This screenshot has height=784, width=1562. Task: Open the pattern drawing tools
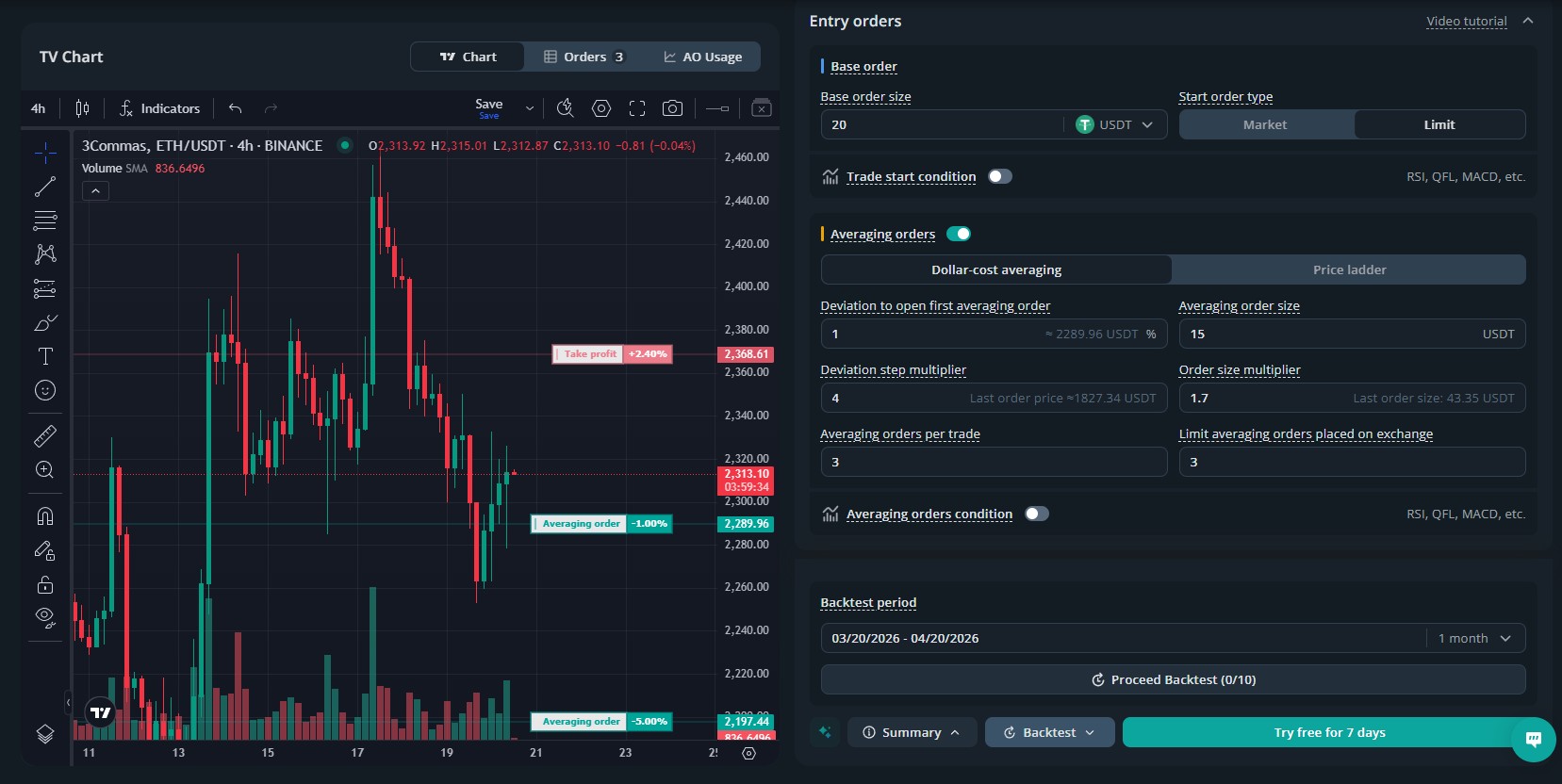click(45, 254)
